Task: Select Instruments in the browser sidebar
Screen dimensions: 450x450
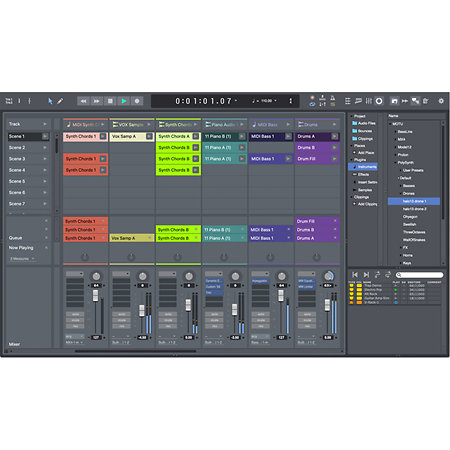Action: pyautogui.click(x=363, y=167)
